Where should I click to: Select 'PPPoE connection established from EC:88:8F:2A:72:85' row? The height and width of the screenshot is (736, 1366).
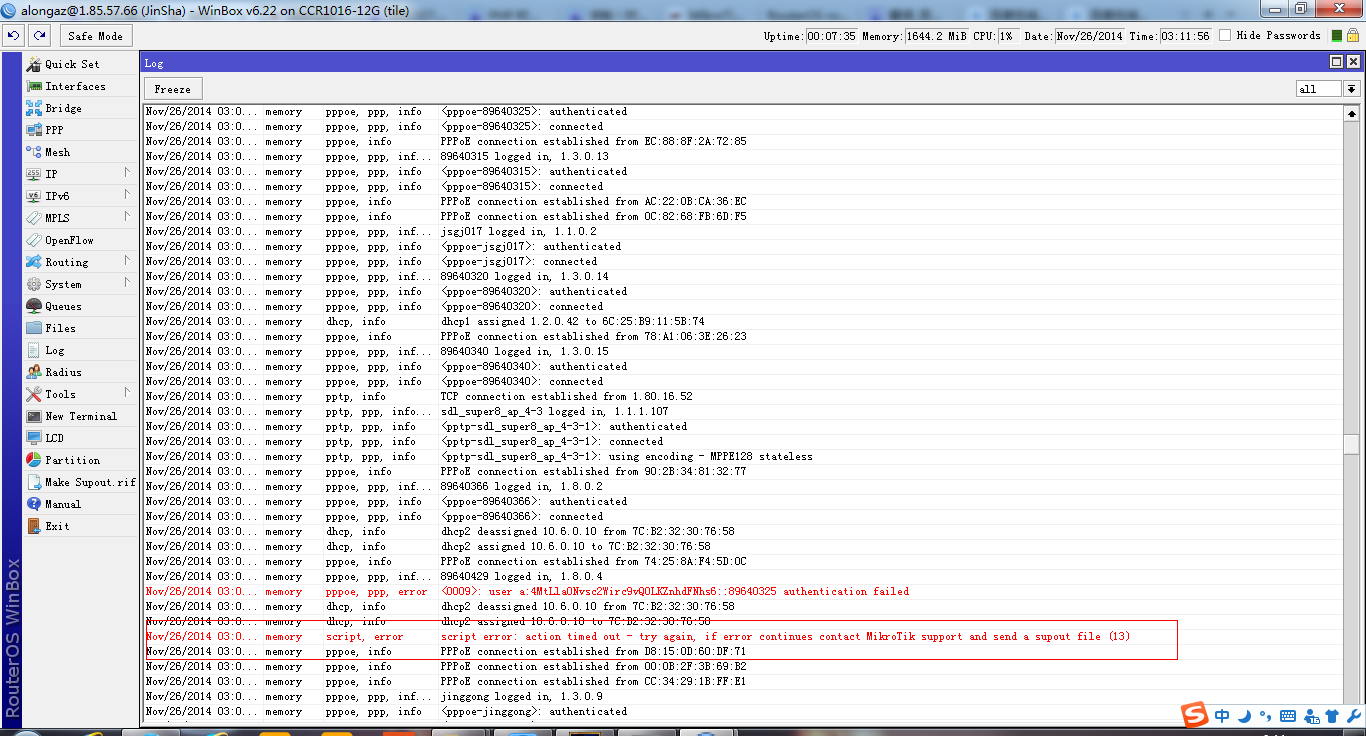(x=743, y=142)
